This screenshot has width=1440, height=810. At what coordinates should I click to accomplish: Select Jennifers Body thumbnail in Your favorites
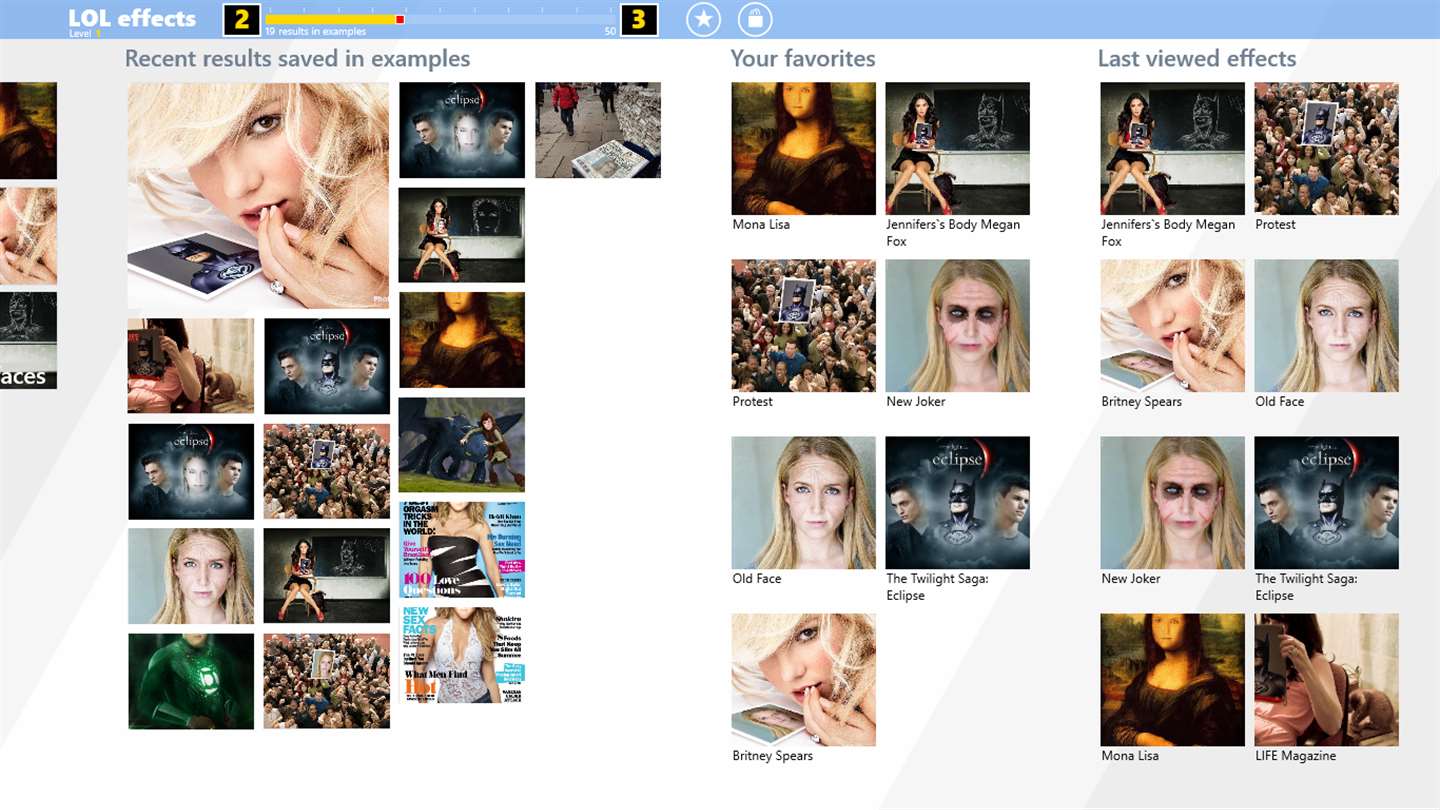point(958,148)
